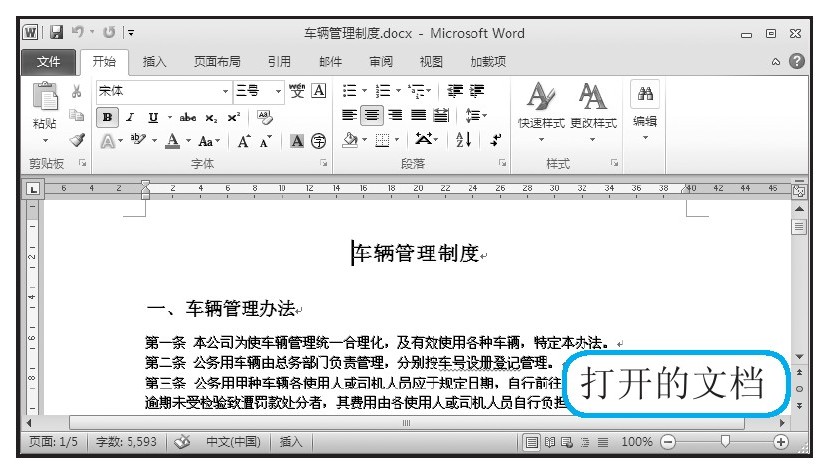Viewport: 828px width, 469px height.
Task: Switch to the 插入 Insert tab
Action: coord(155,62)
